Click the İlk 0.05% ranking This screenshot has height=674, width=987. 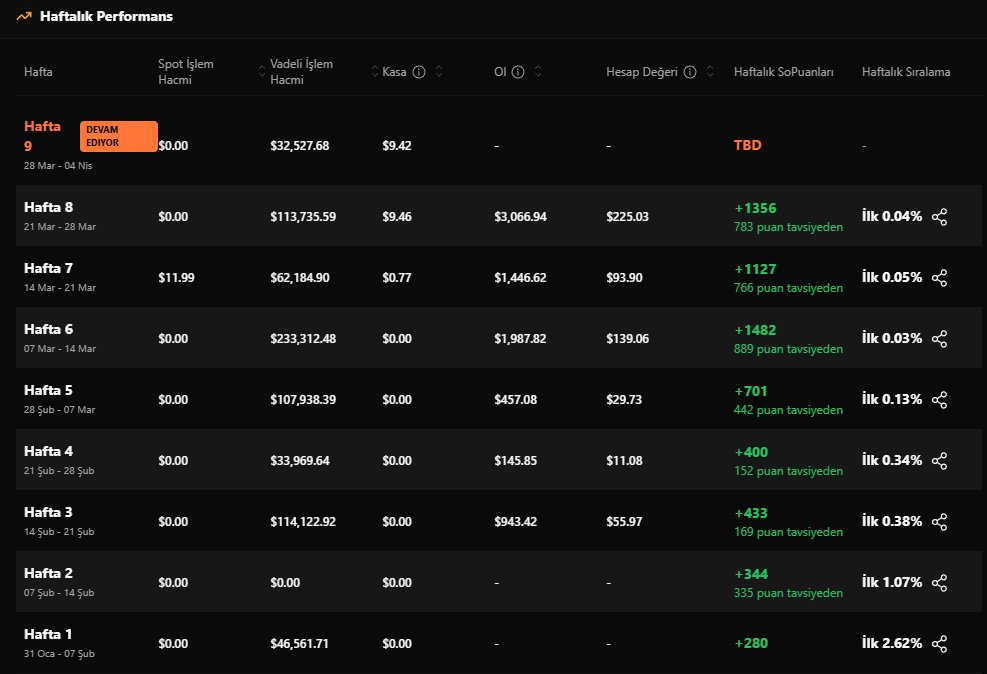(892, 278)
